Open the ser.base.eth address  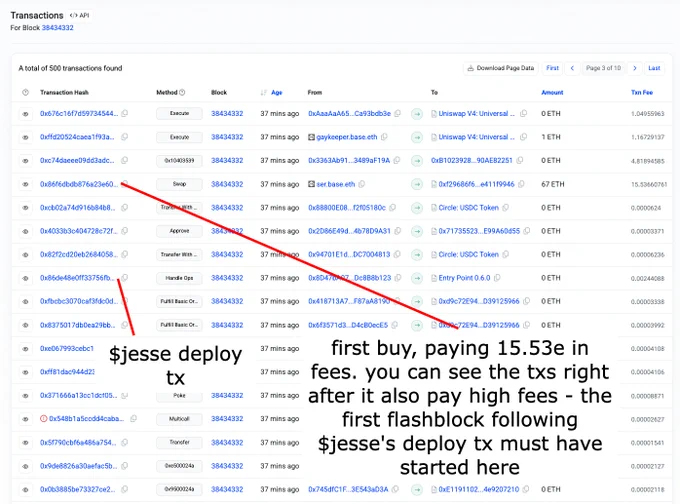click(336, 184)
